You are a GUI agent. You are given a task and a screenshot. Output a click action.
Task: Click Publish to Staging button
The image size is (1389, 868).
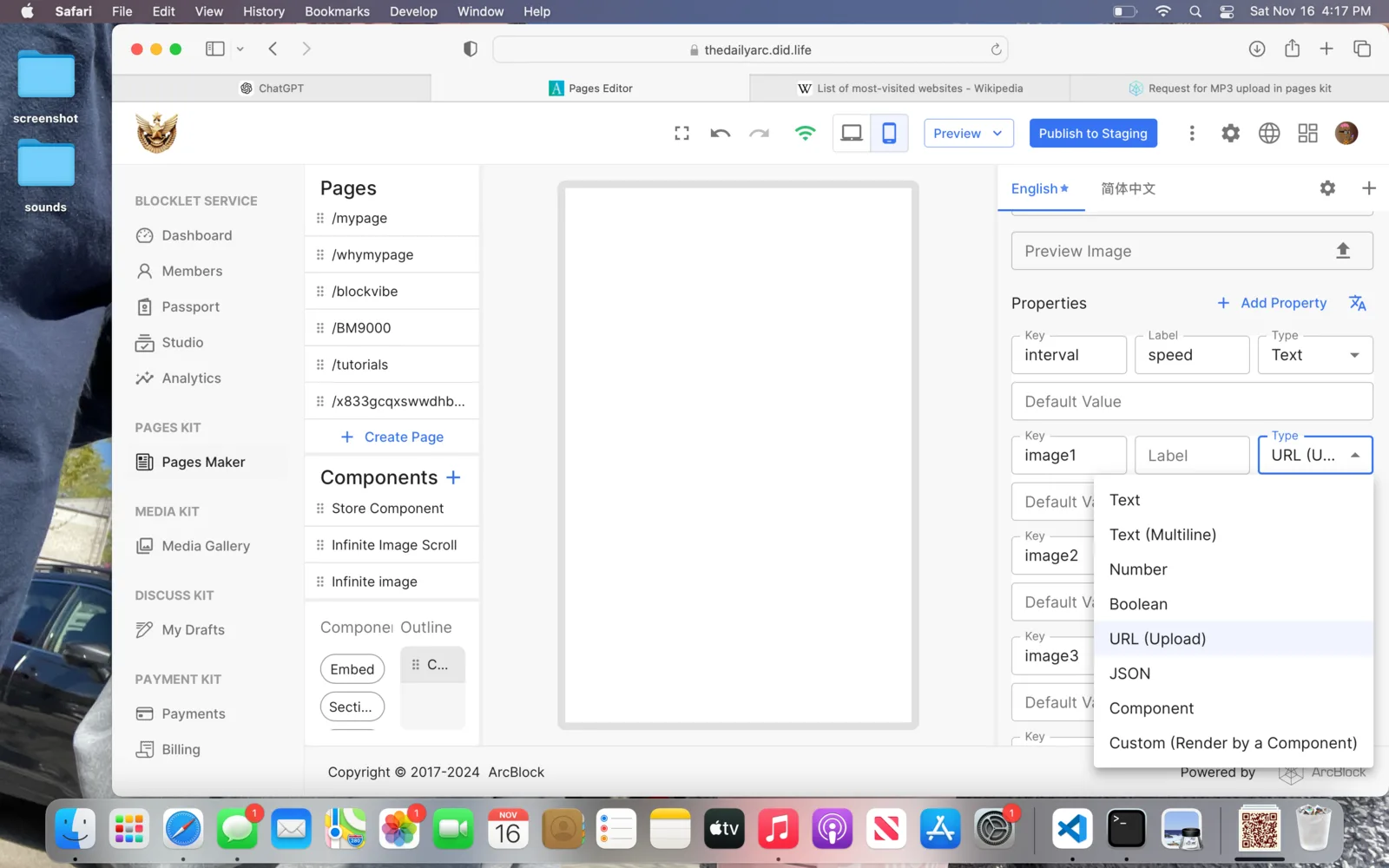coord(1093,133)
